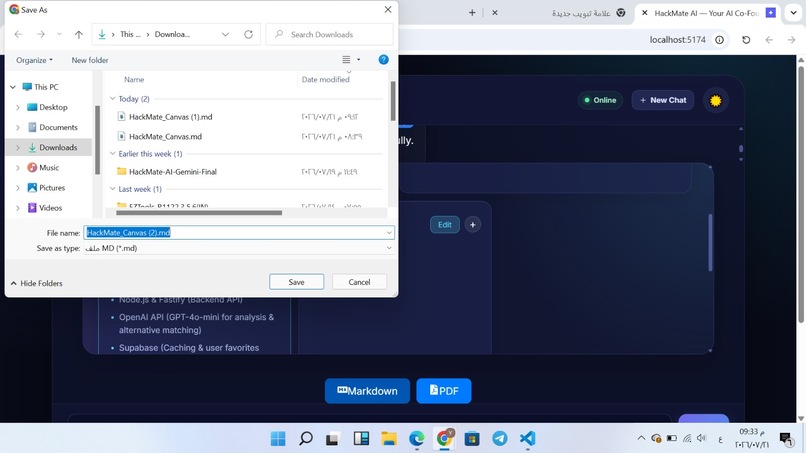
Task: View site information icon in address bar
Action: click(720, 40)
